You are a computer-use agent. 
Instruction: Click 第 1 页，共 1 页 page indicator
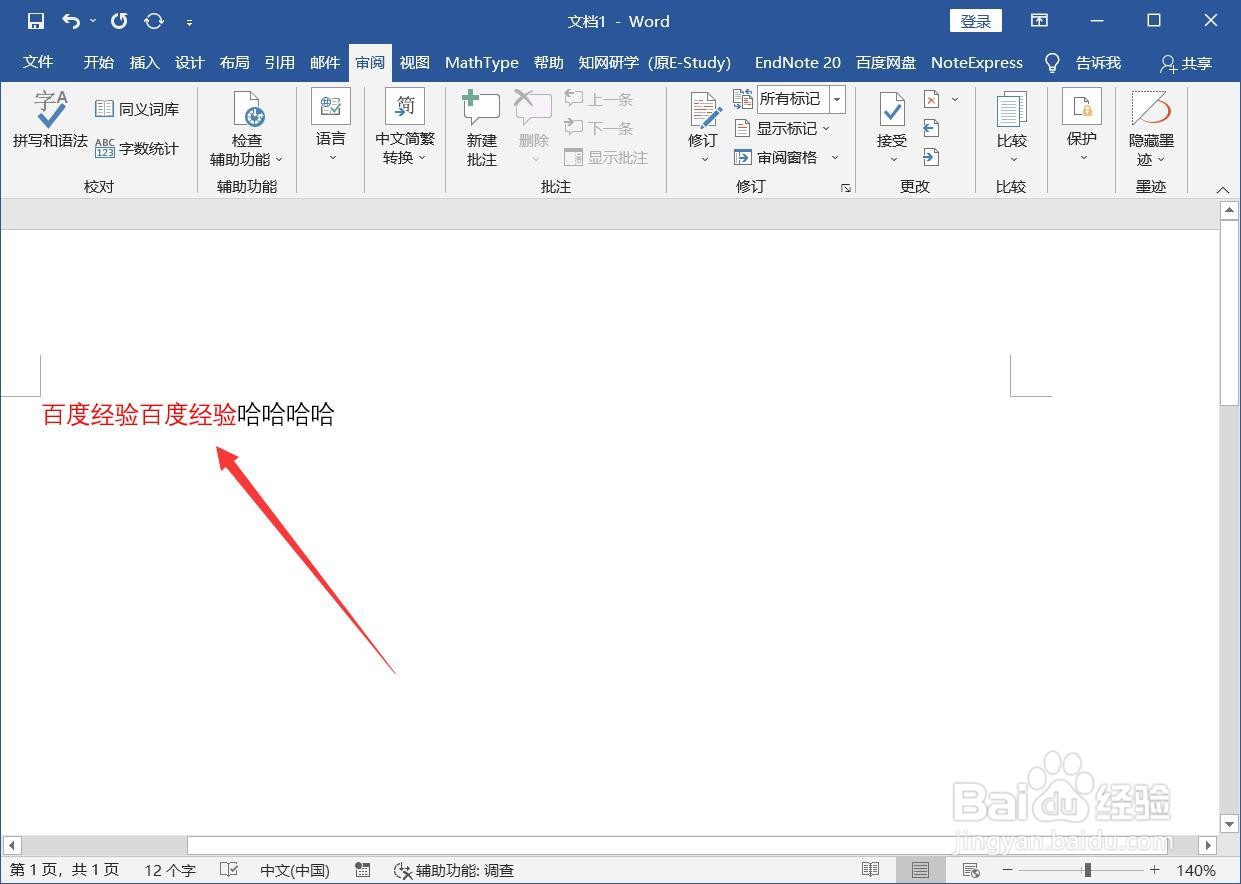64,870
